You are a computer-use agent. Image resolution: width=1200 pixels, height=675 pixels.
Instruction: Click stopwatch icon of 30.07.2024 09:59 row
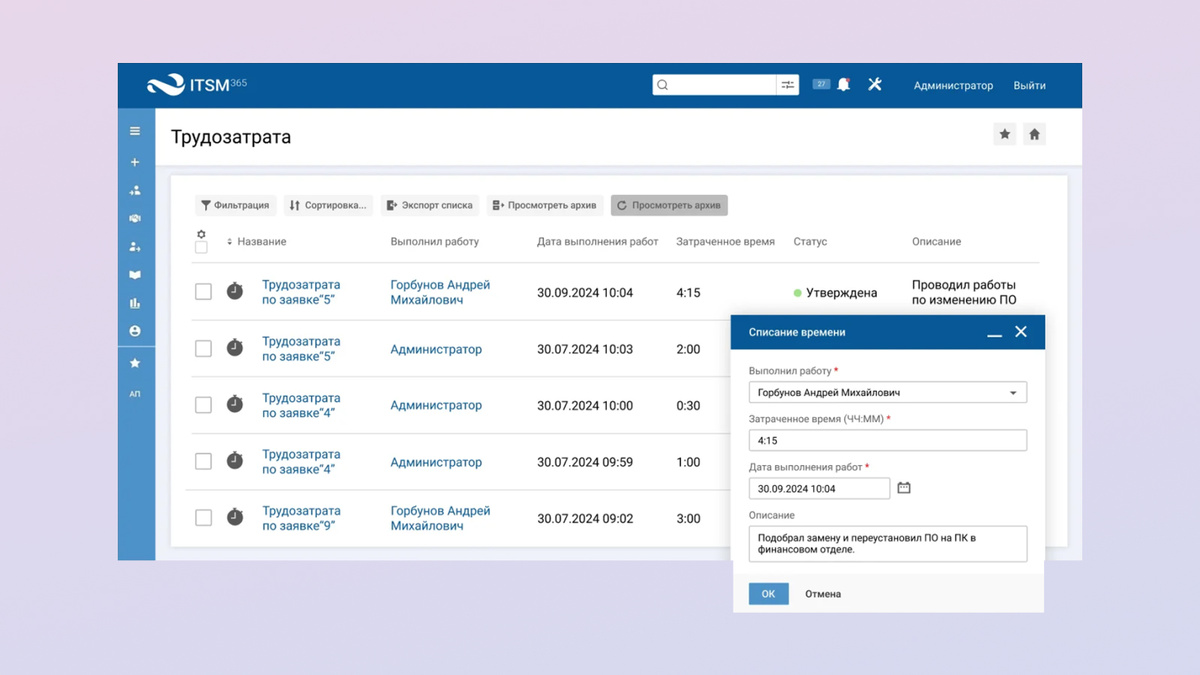(235, 461)
